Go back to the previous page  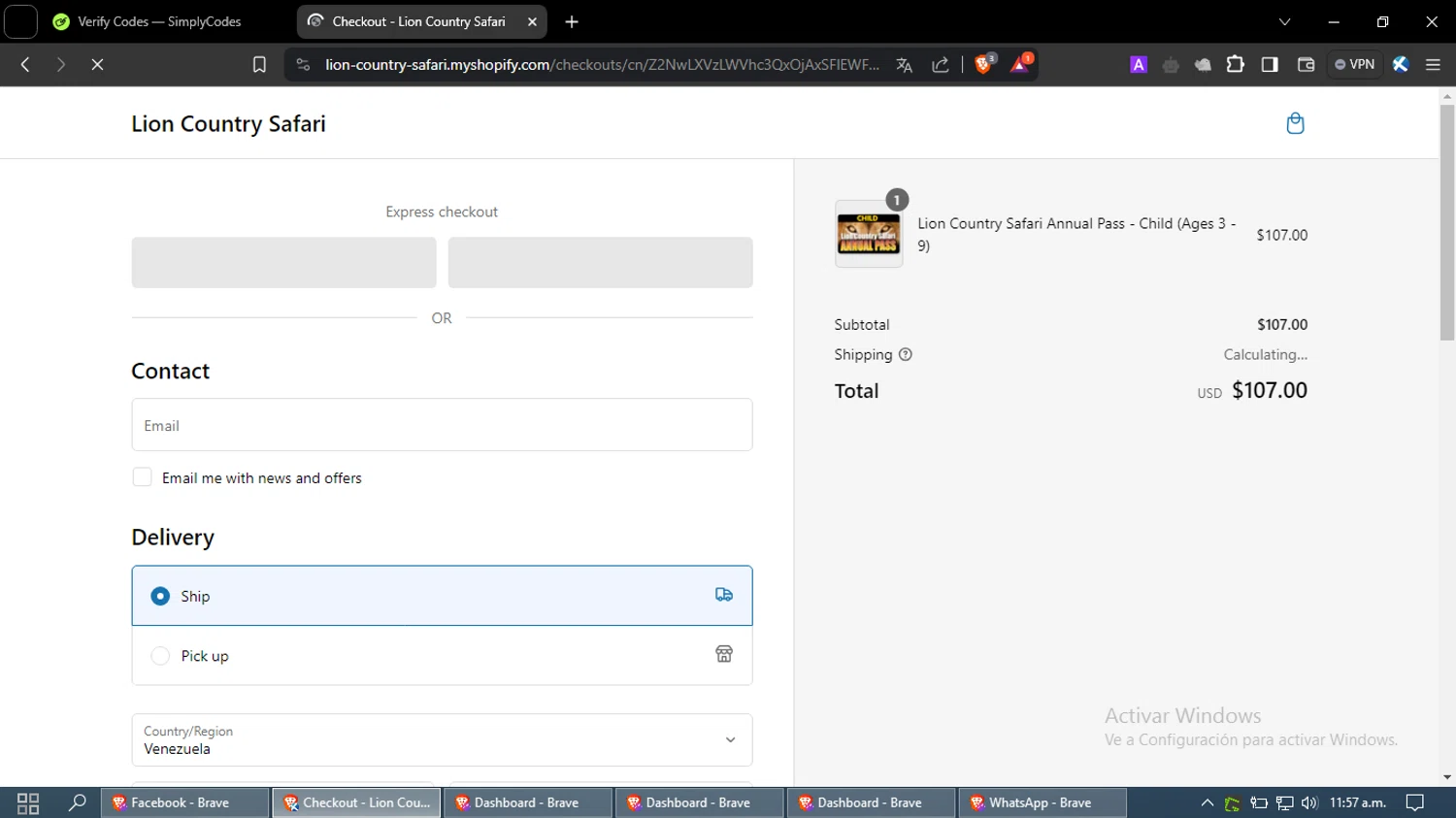click(x=26, y=65)
